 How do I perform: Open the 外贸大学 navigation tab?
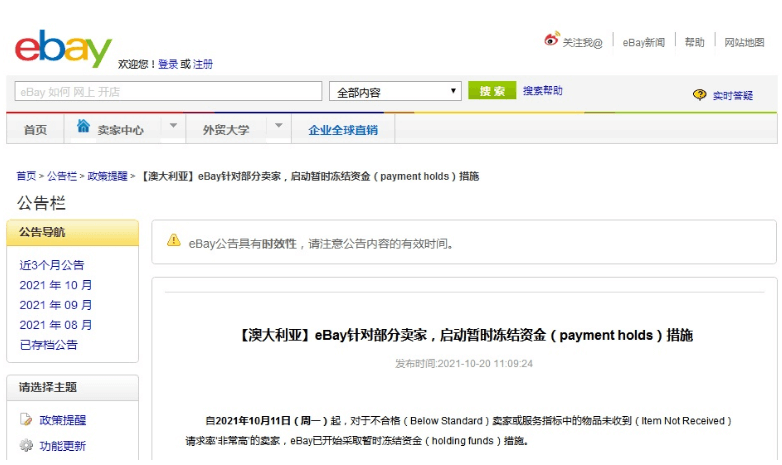(226, 130)
